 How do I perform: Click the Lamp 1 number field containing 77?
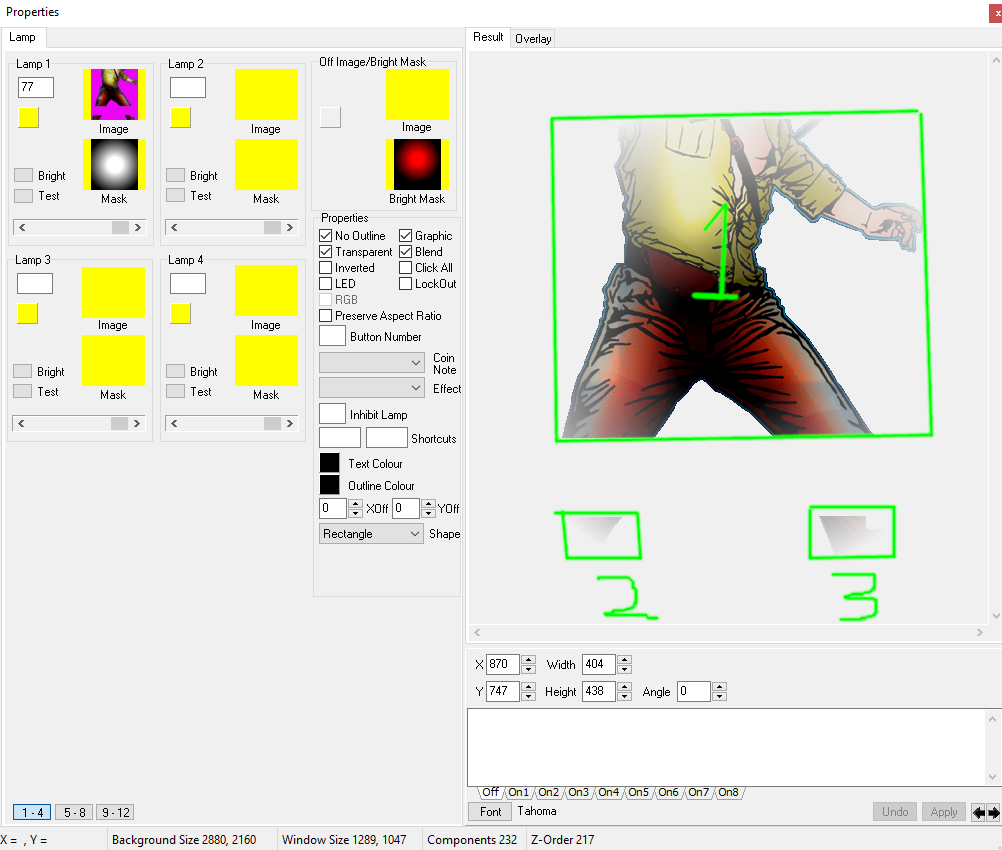click(x=36, y=88)
